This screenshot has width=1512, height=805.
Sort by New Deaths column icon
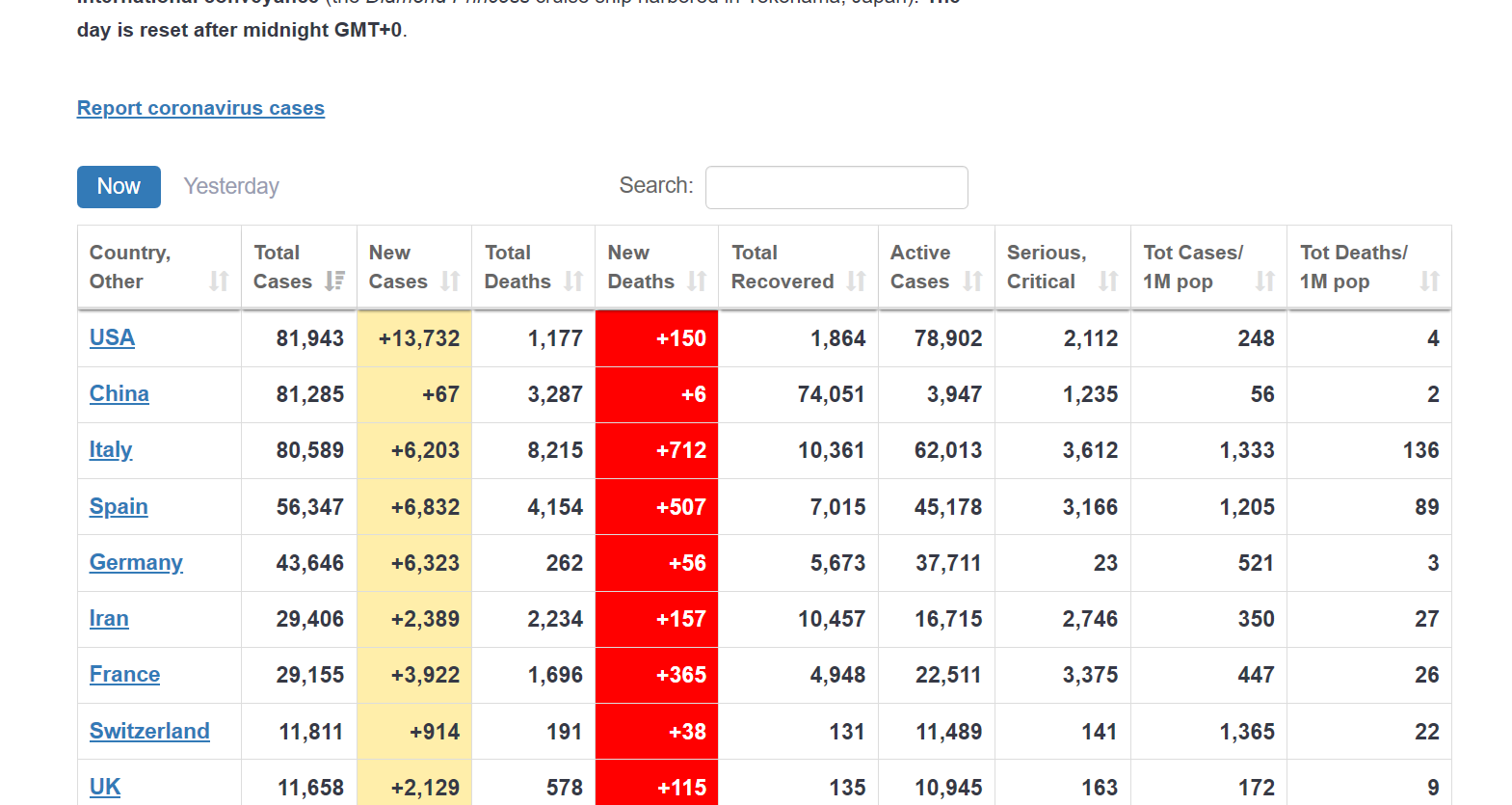(697, 281)
